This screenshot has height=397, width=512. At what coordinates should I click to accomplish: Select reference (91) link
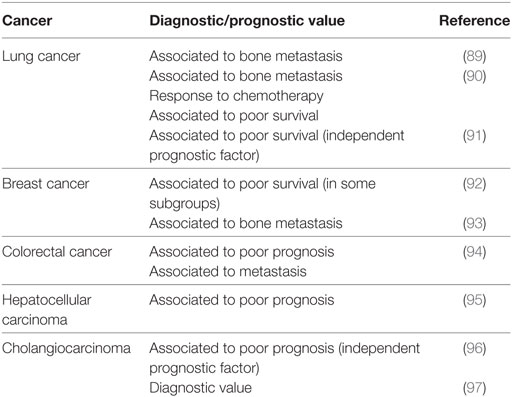pos(474,136)
